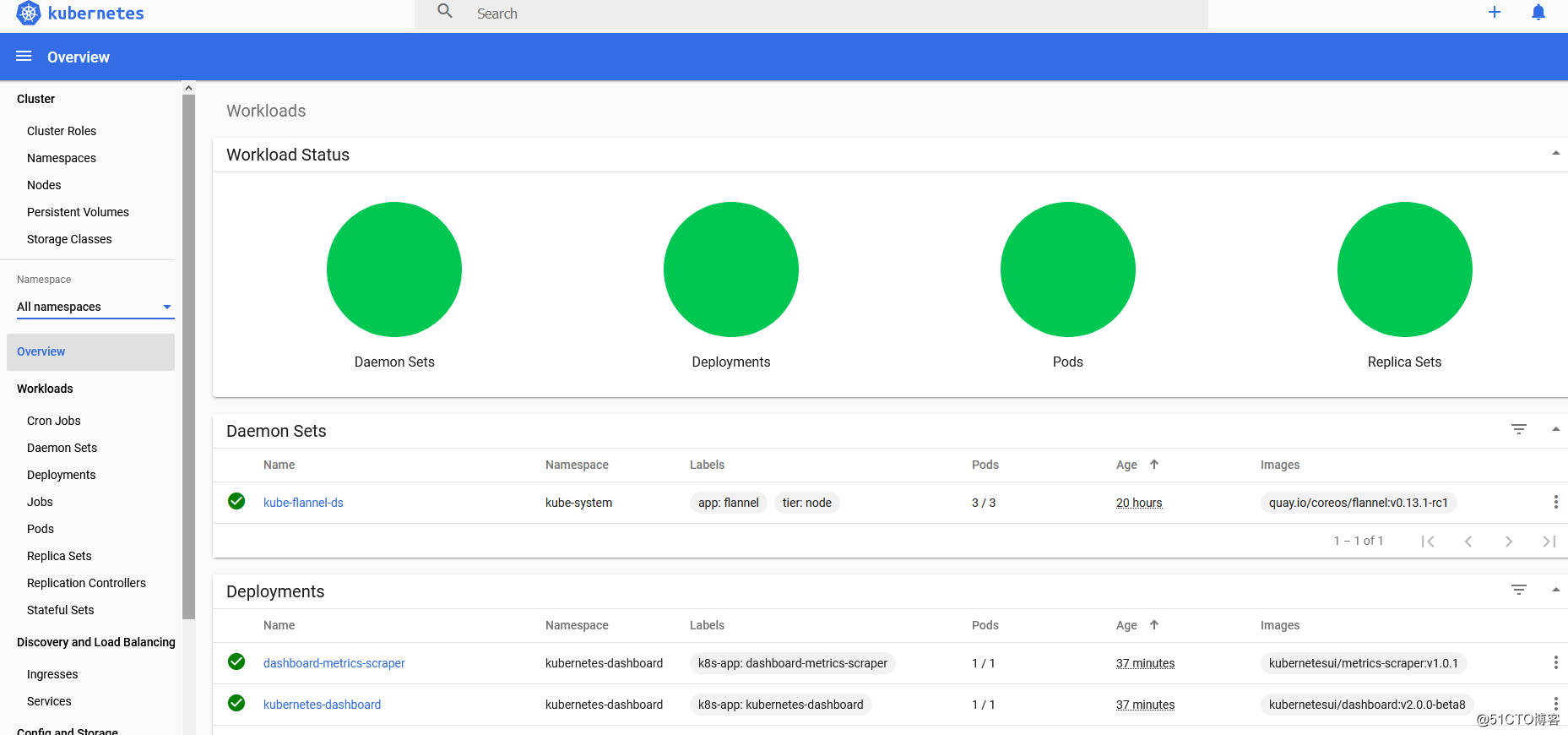
Task: Open Services in sidebar
Action: tap(49, 701)
